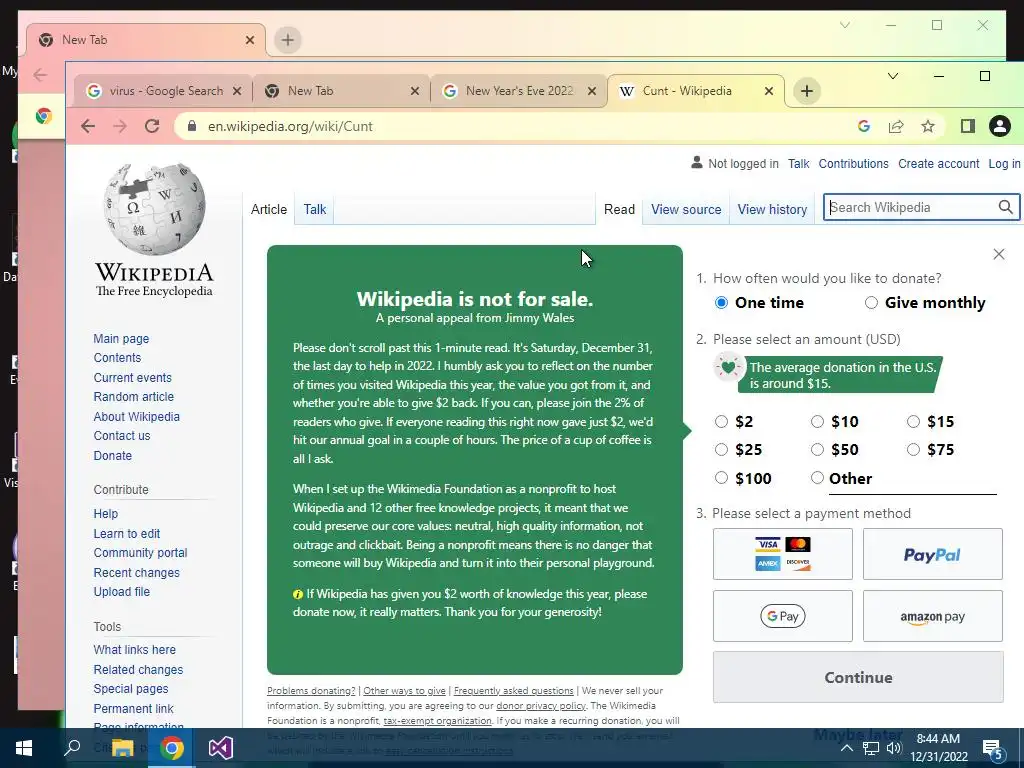
Task: Click the Wikipedia globe logo
Action: (x=154, y=210)
